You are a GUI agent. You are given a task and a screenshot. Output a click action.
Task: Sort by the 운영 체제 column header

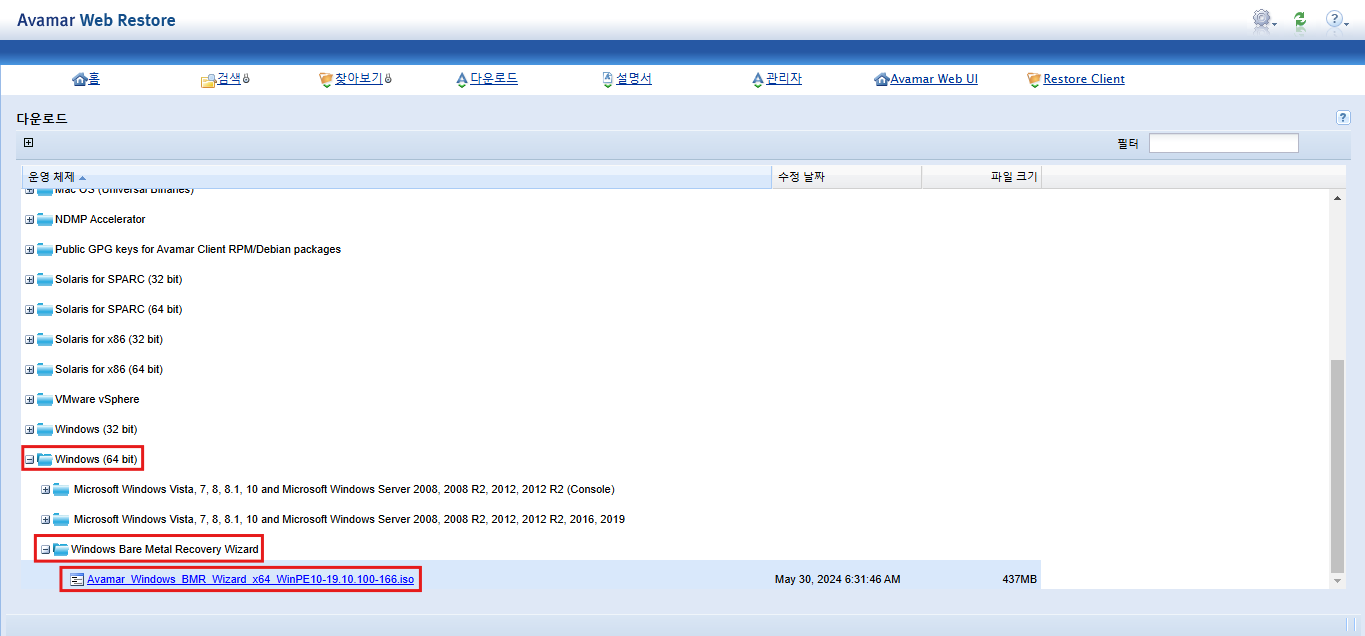pyautogui.click(x=397, y=177)
